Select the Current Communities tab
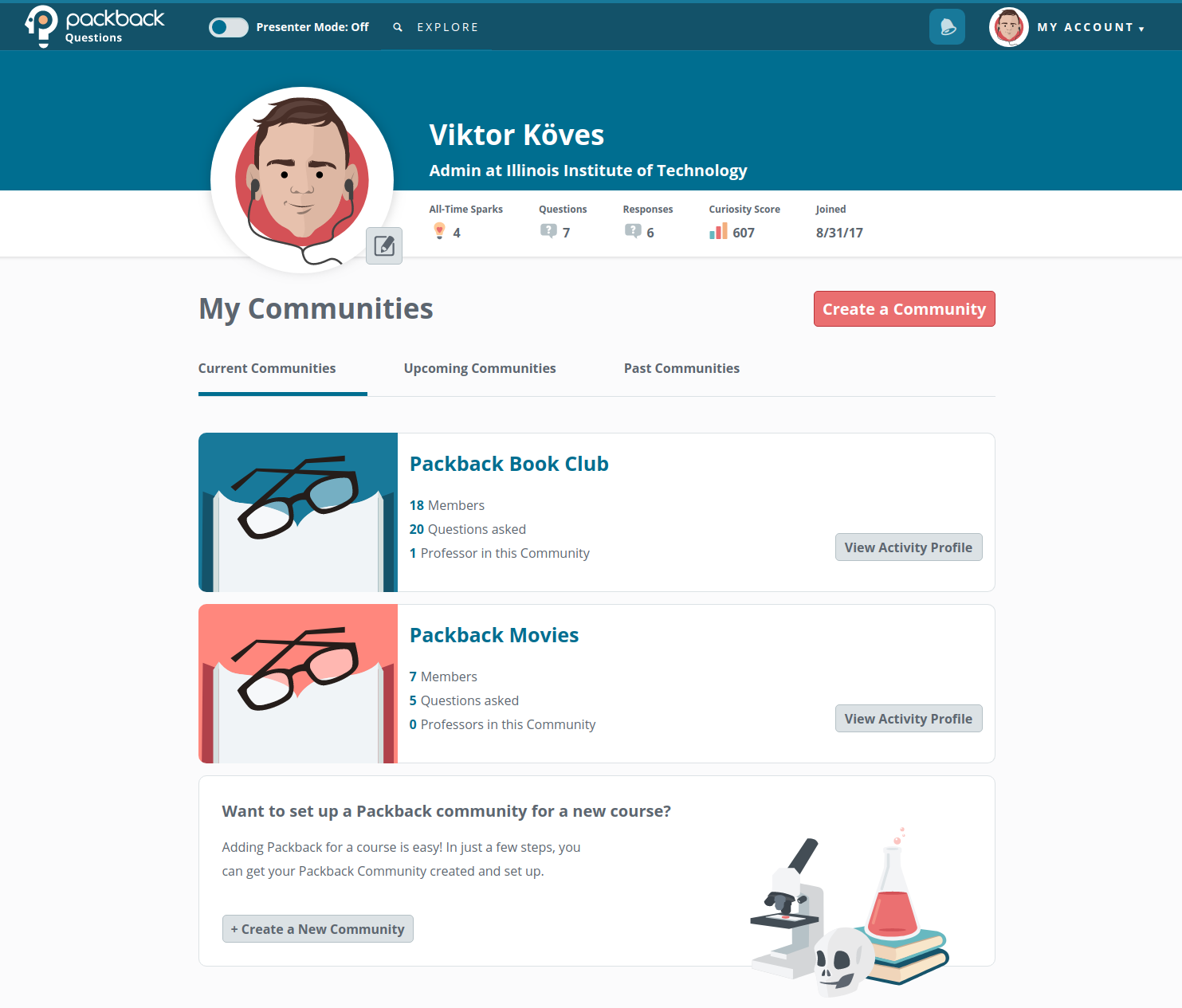Screen dimensions: 1182x1008 pos(267,368)
